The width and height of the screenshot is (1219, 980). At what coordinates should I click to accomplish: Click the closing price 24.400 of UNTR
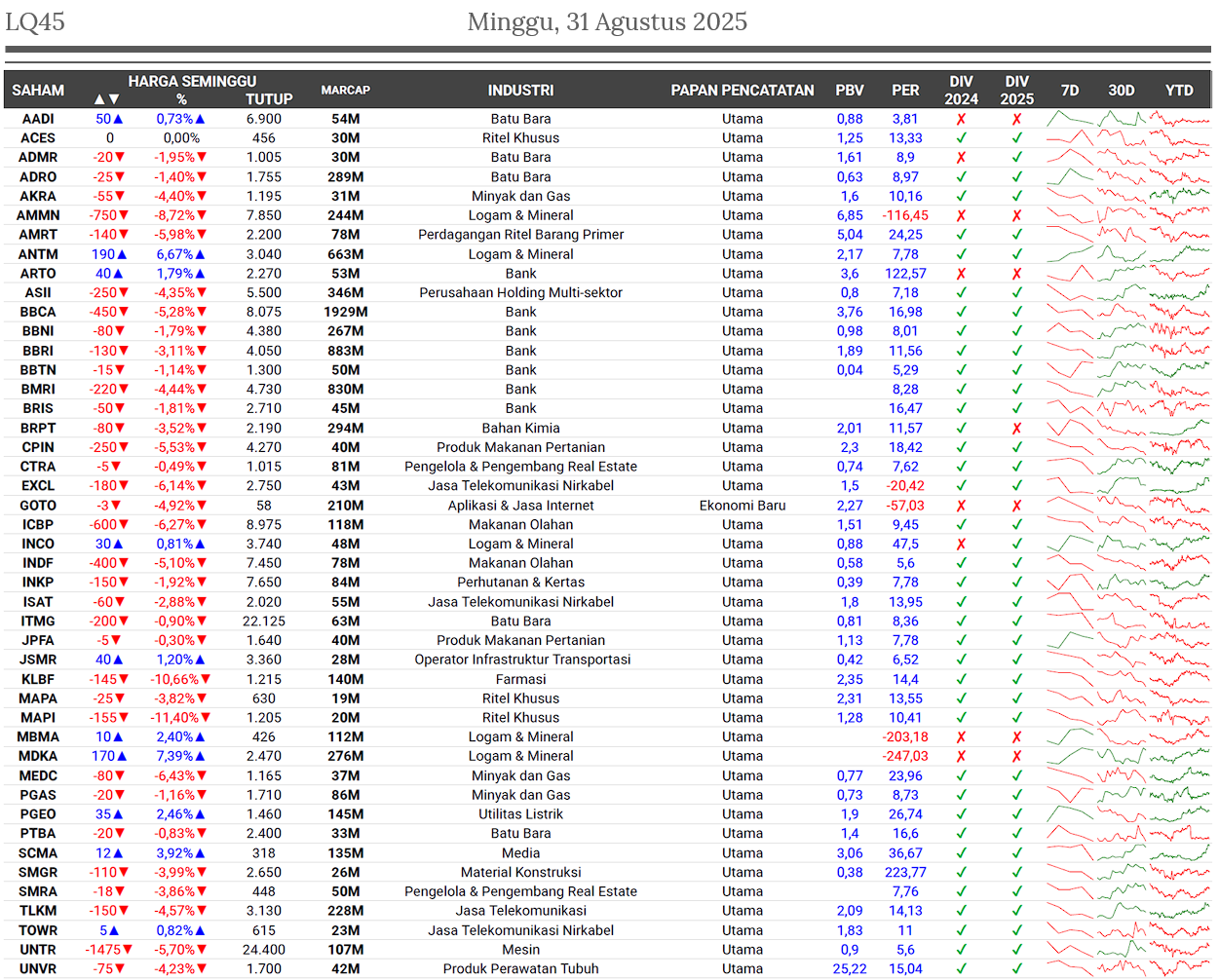tap(264, 950)
